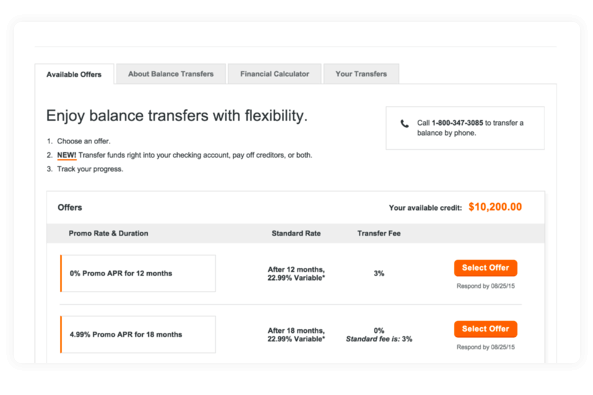Select Offer for 0% Promo APR 12 months
This screenshot has height=395, width=593.
(x=486, y=268)
